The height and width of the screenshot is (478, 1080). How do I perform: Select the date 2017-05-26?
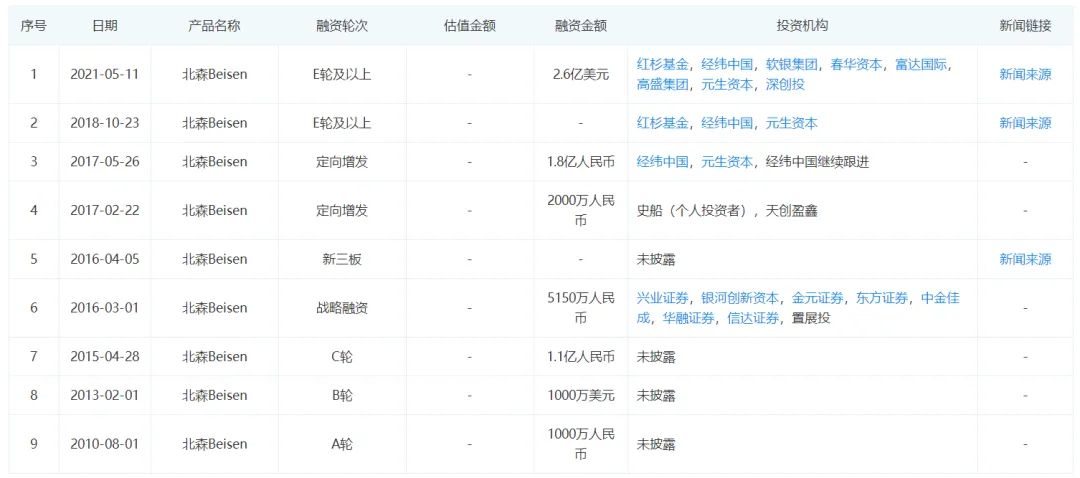click(x=105, y=162)
